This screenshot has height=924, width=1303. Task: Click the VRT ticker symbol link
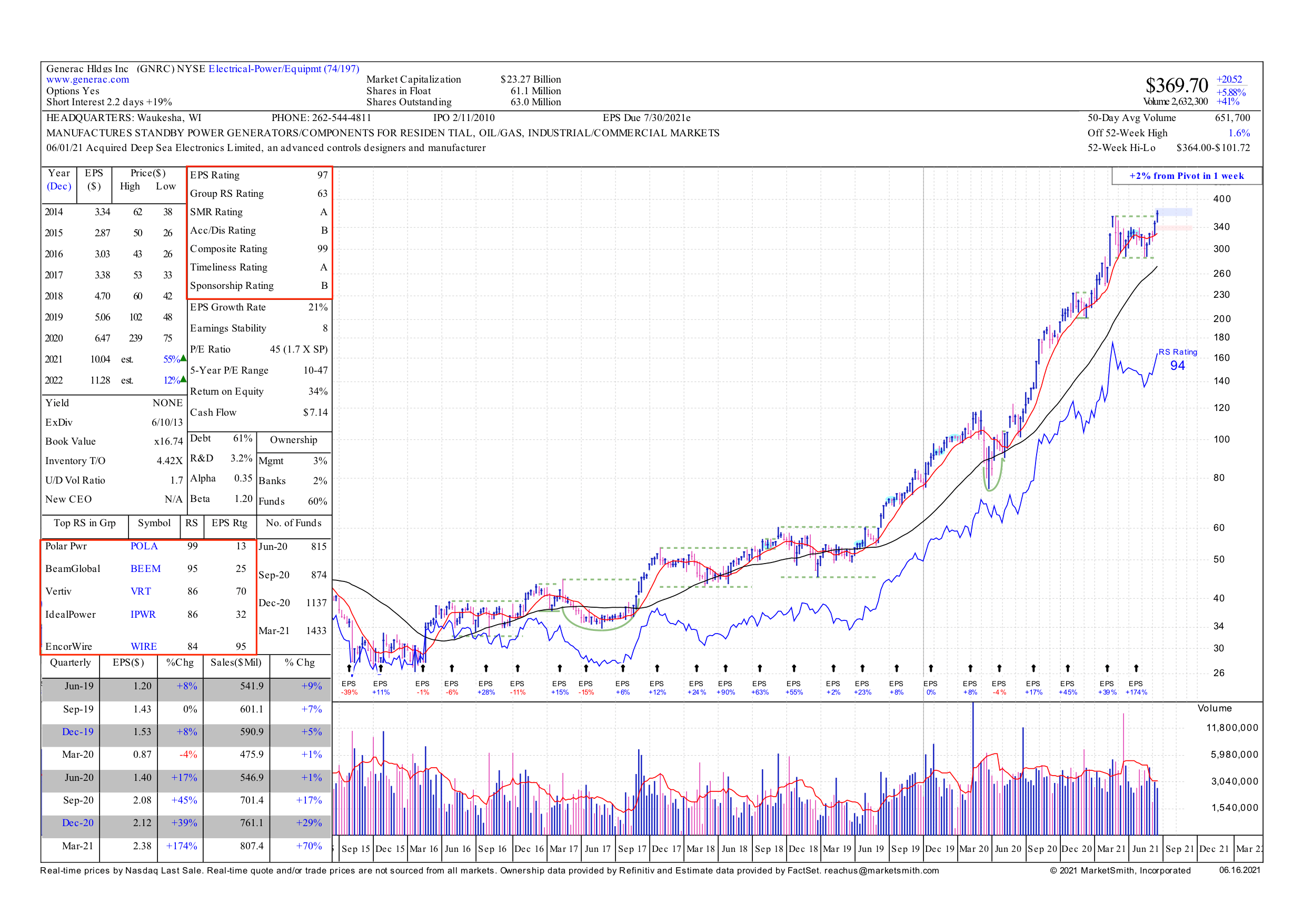click(141, 591)
